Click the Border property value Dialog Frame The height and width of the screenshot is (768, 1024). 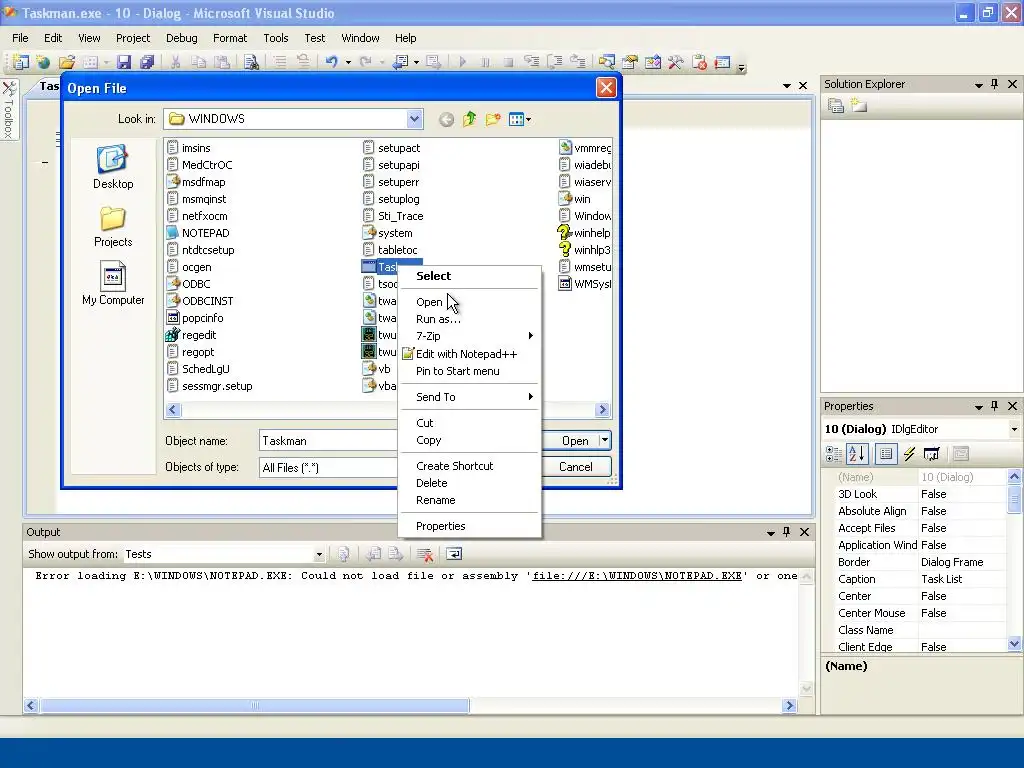coord(962,562)
